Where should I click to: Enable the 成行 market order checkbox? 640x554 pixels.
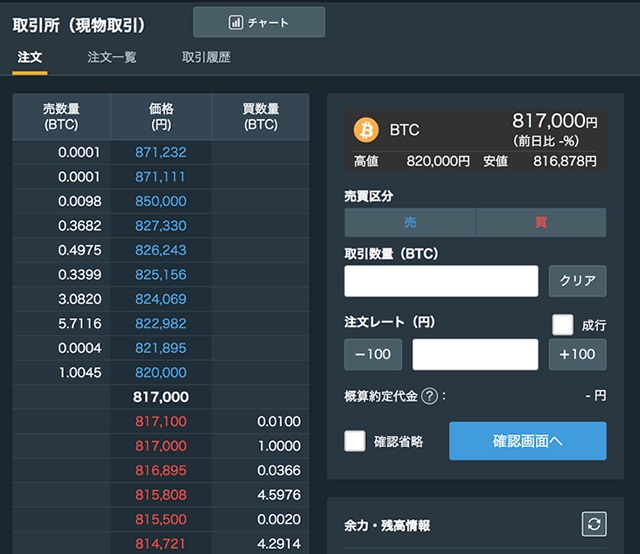[x=563, y=325]
